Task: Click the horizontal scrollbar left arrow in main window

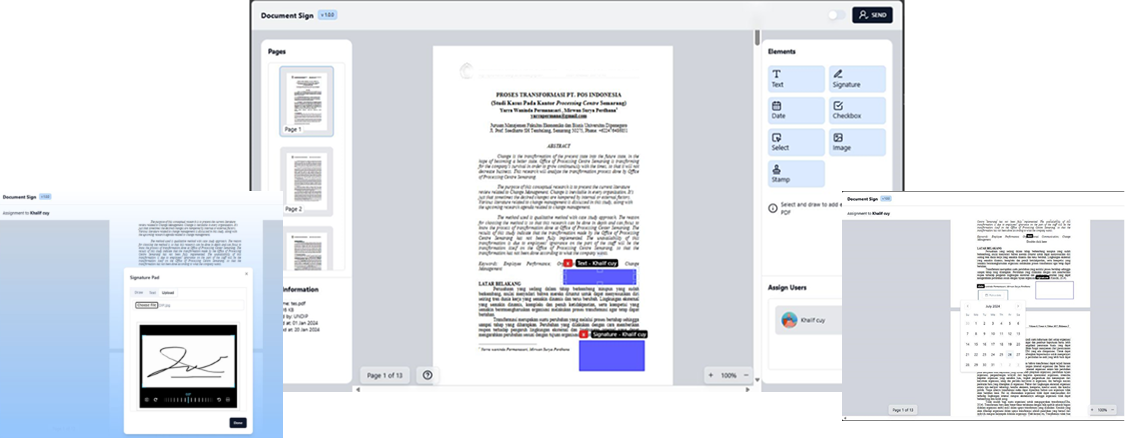Action: click(x=358, y=389)
